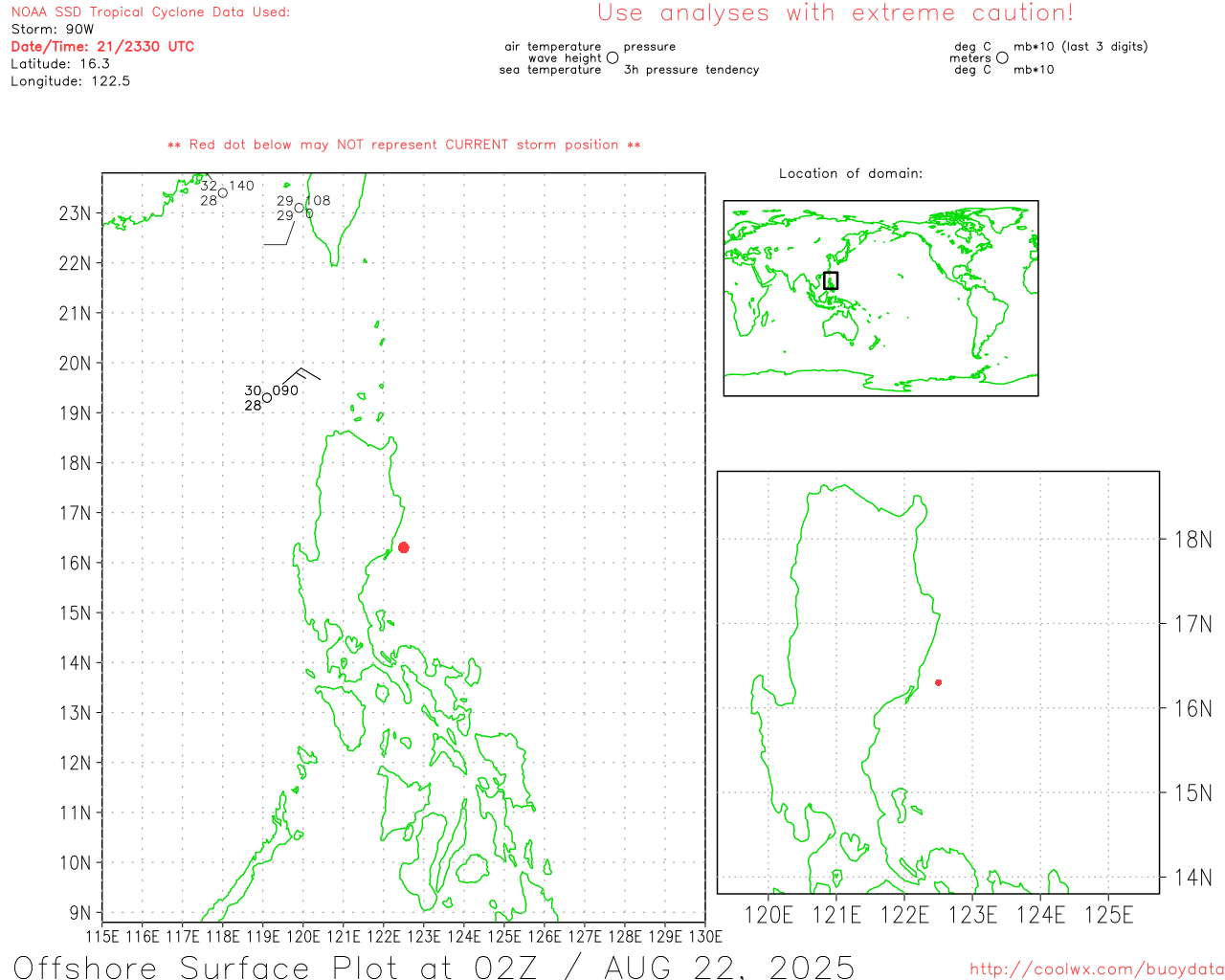The image size is (1225, 980).
Task: Click the '118E' longitude label on main map
Action: click(x=223, y=937)
